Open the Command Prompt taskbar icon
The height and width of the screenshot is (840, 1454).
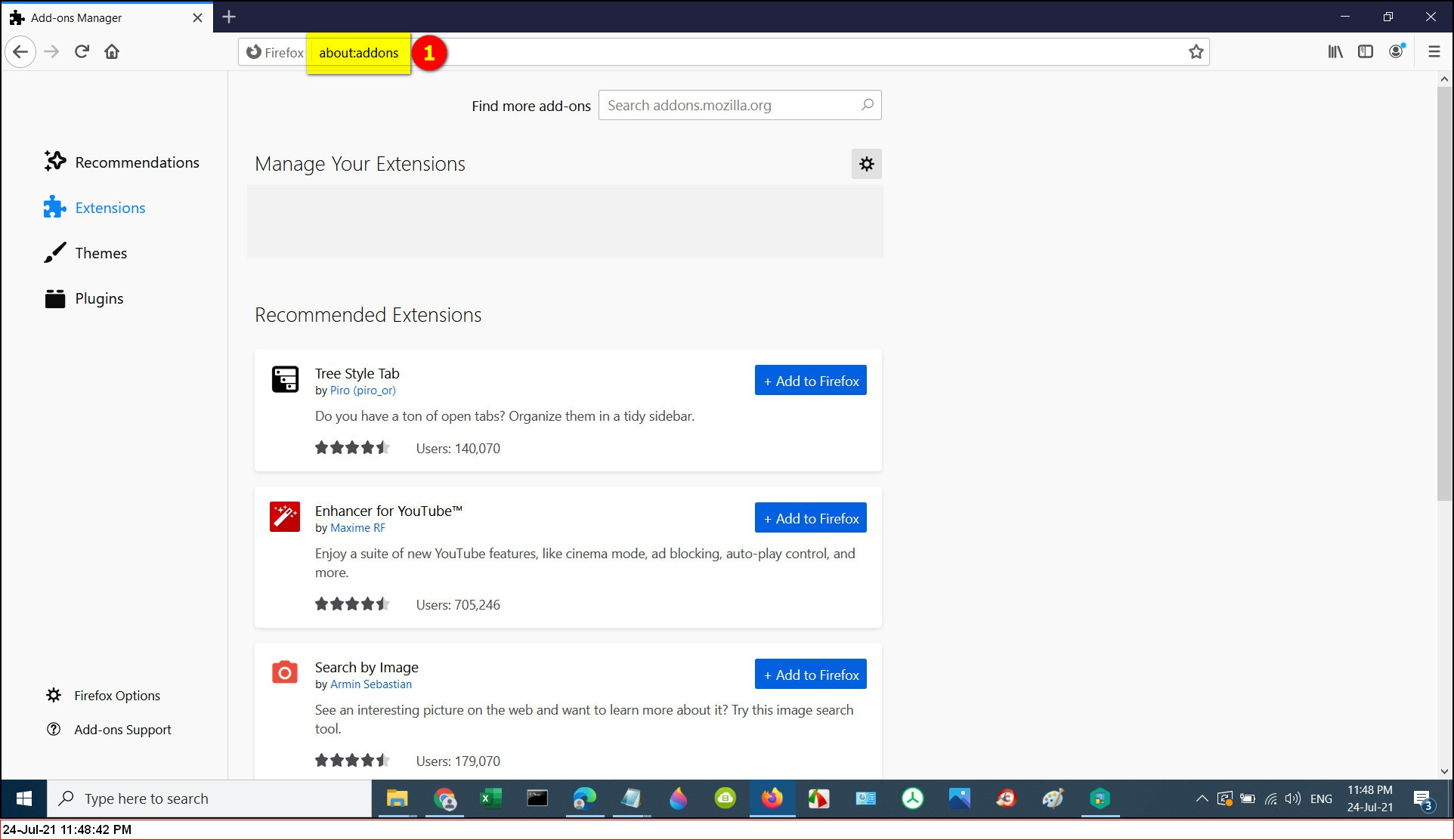tap(537, 798)
